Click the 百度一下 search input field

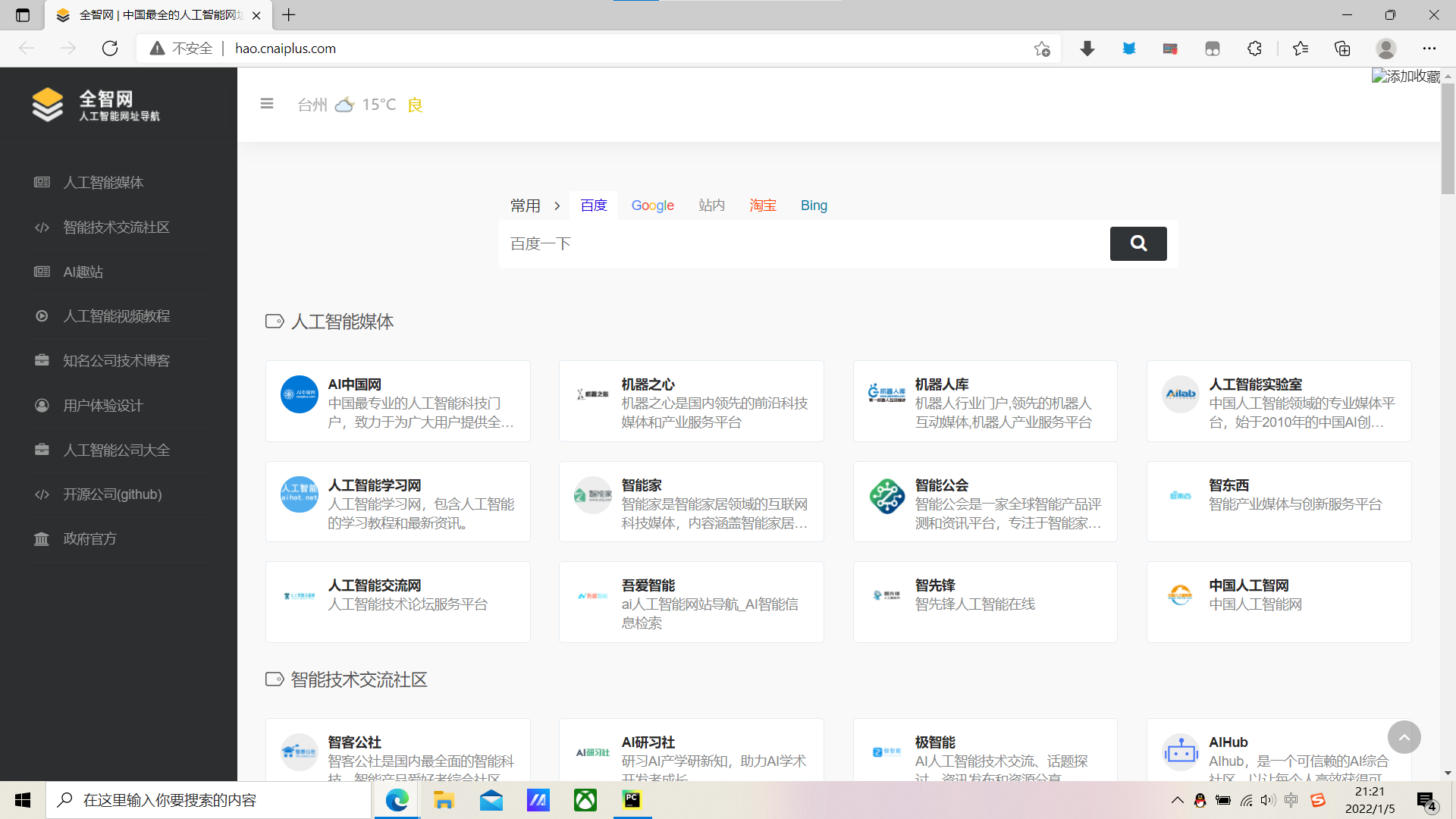tap(804, 243)
